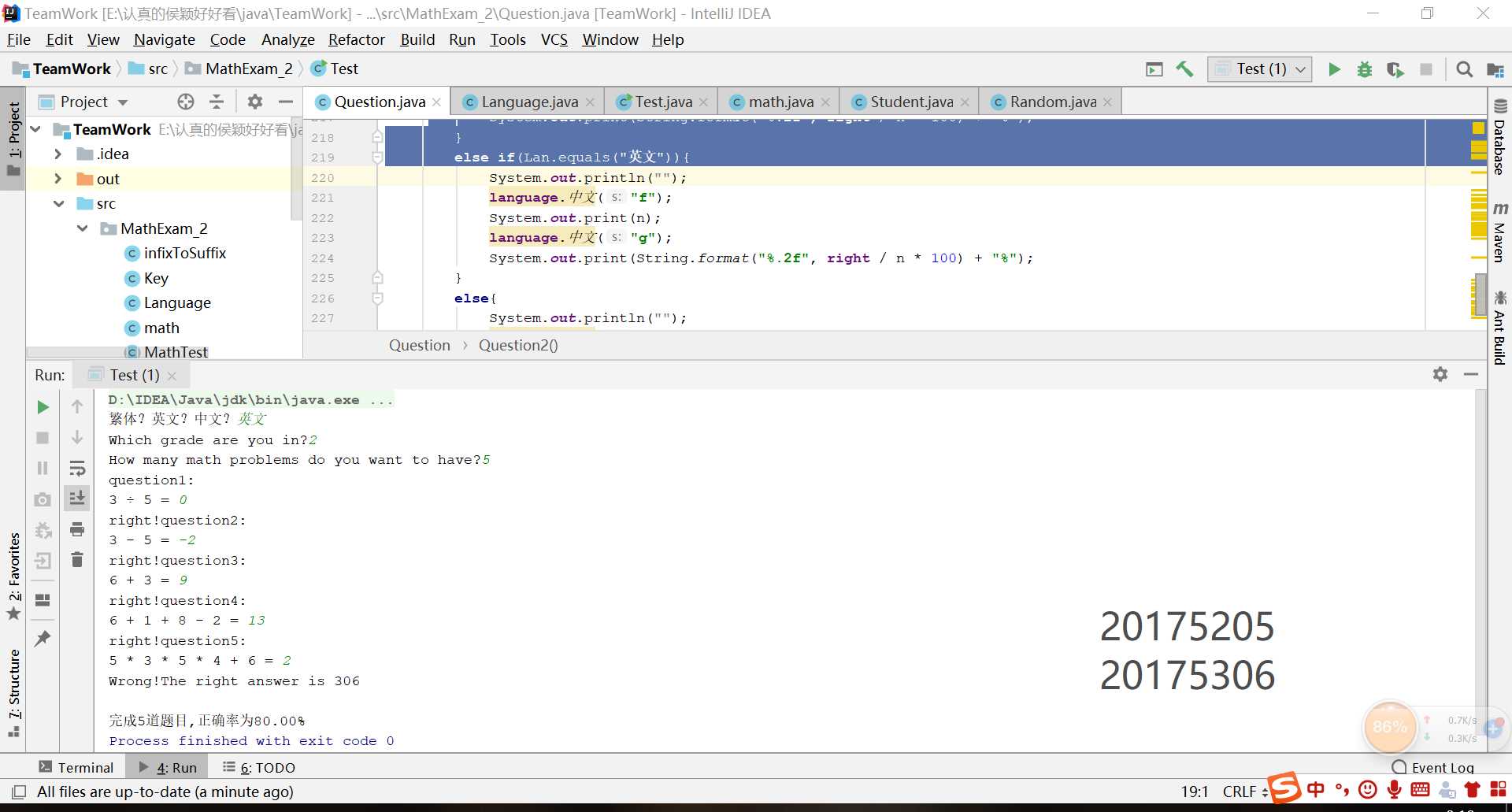
Task: Click Stop process in the Run panel
Action: coord(43,438)
